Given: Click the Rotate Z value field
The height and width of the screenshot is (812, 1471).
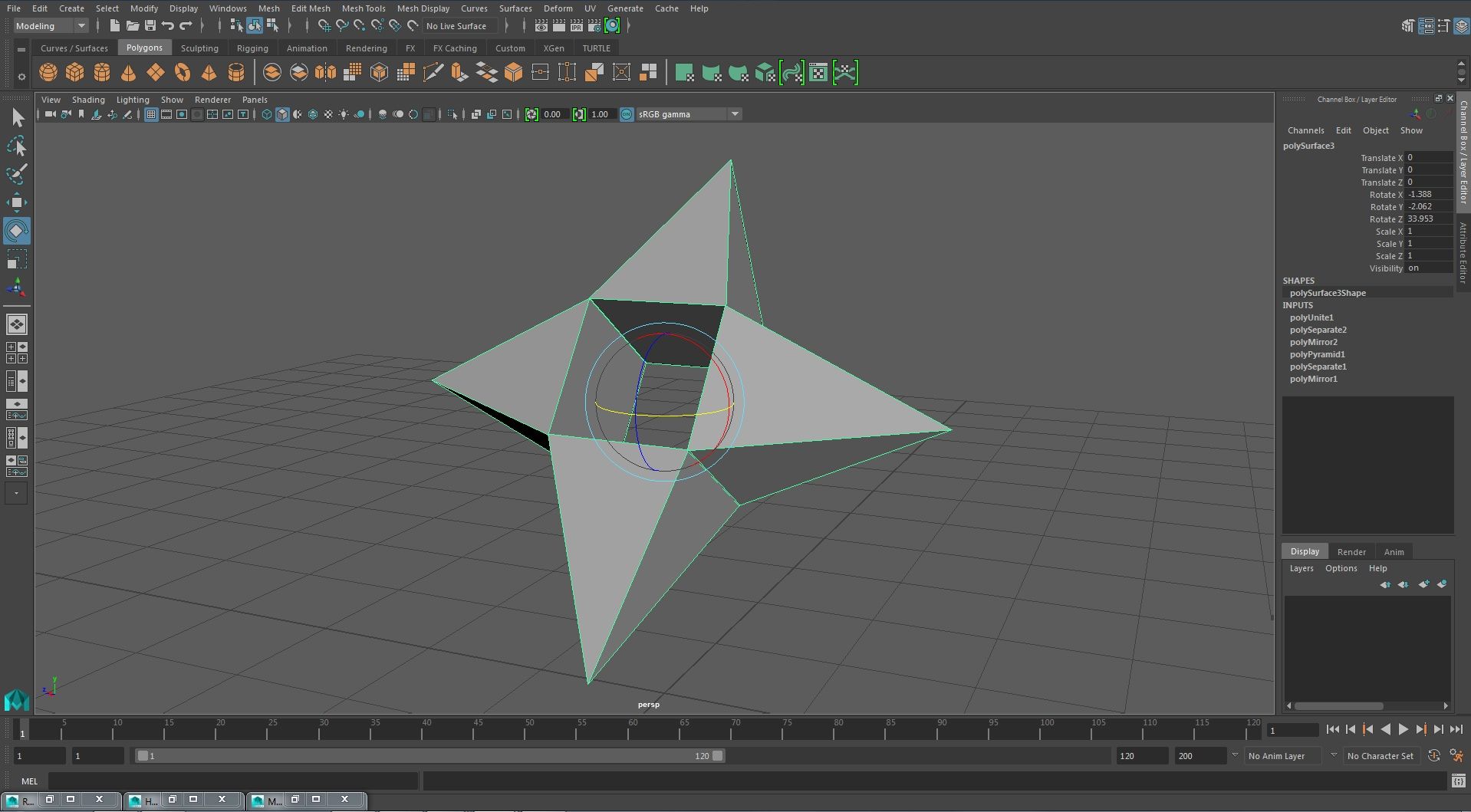Looking at the screenshot, I should coord(1429,219).
